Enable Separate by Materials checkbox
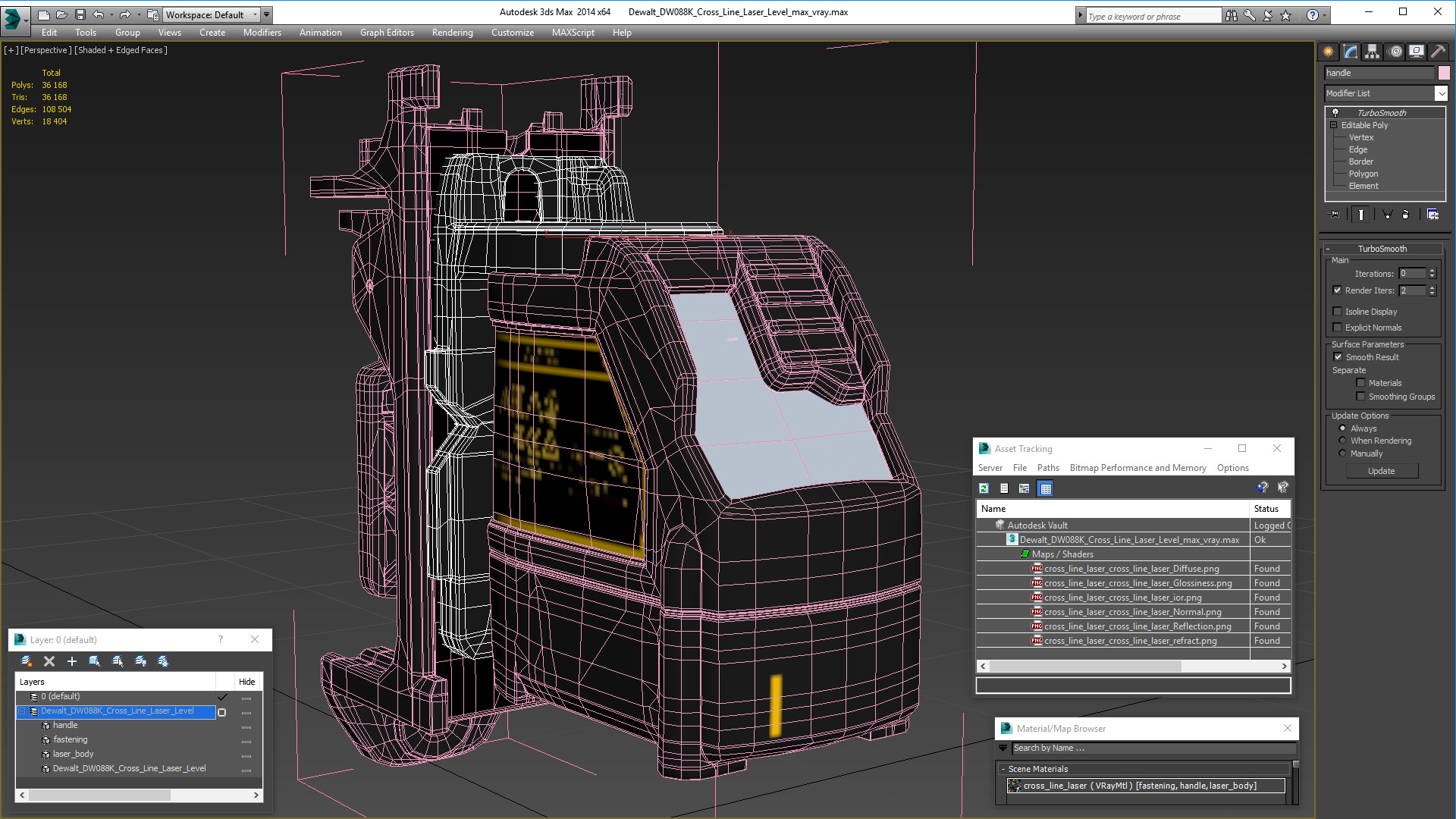This screenshot has height=819, width=1456. pyautogui.click(x=1360, y=382)
